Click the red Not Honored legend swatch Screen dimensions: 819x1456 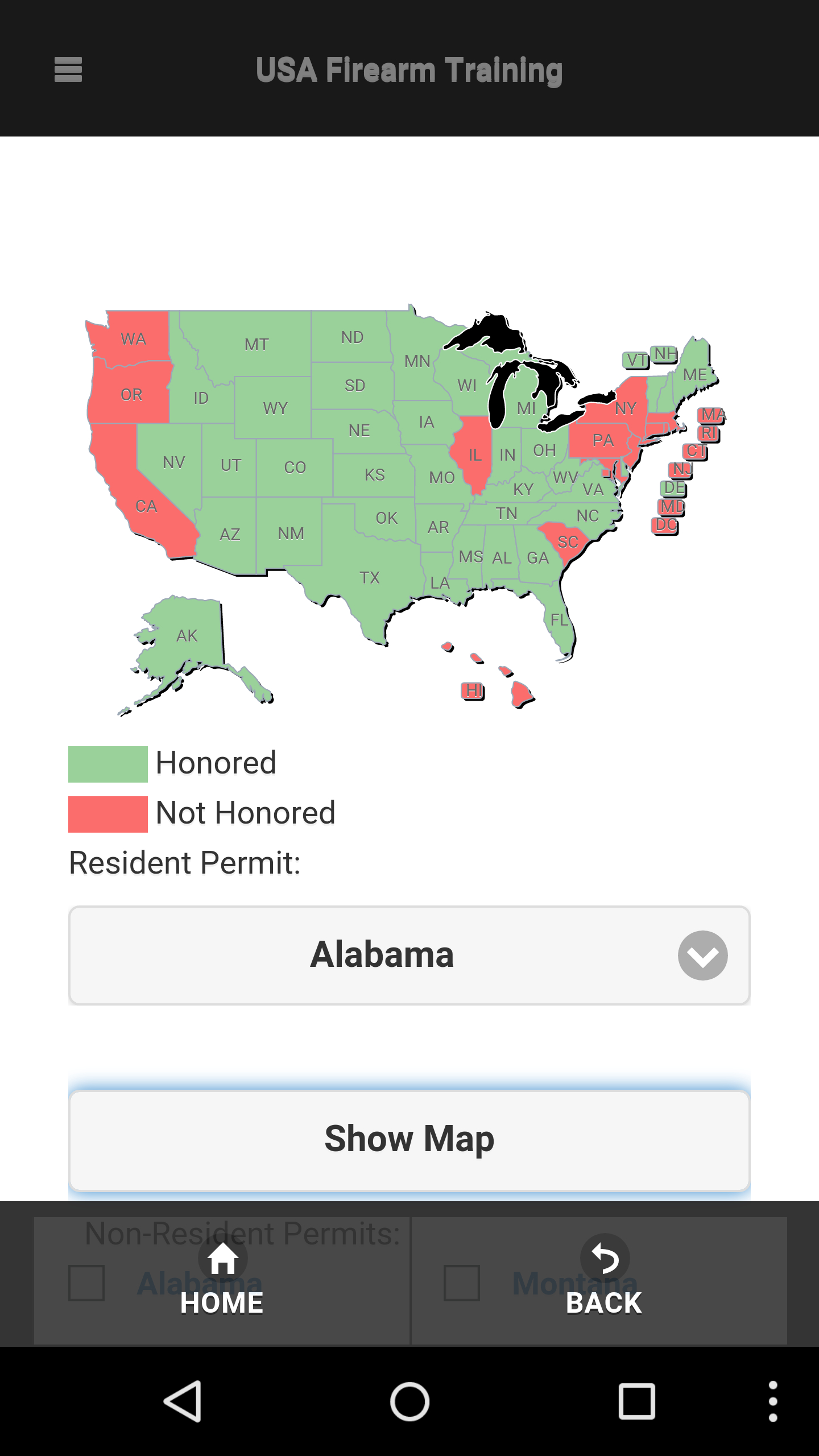108,814
